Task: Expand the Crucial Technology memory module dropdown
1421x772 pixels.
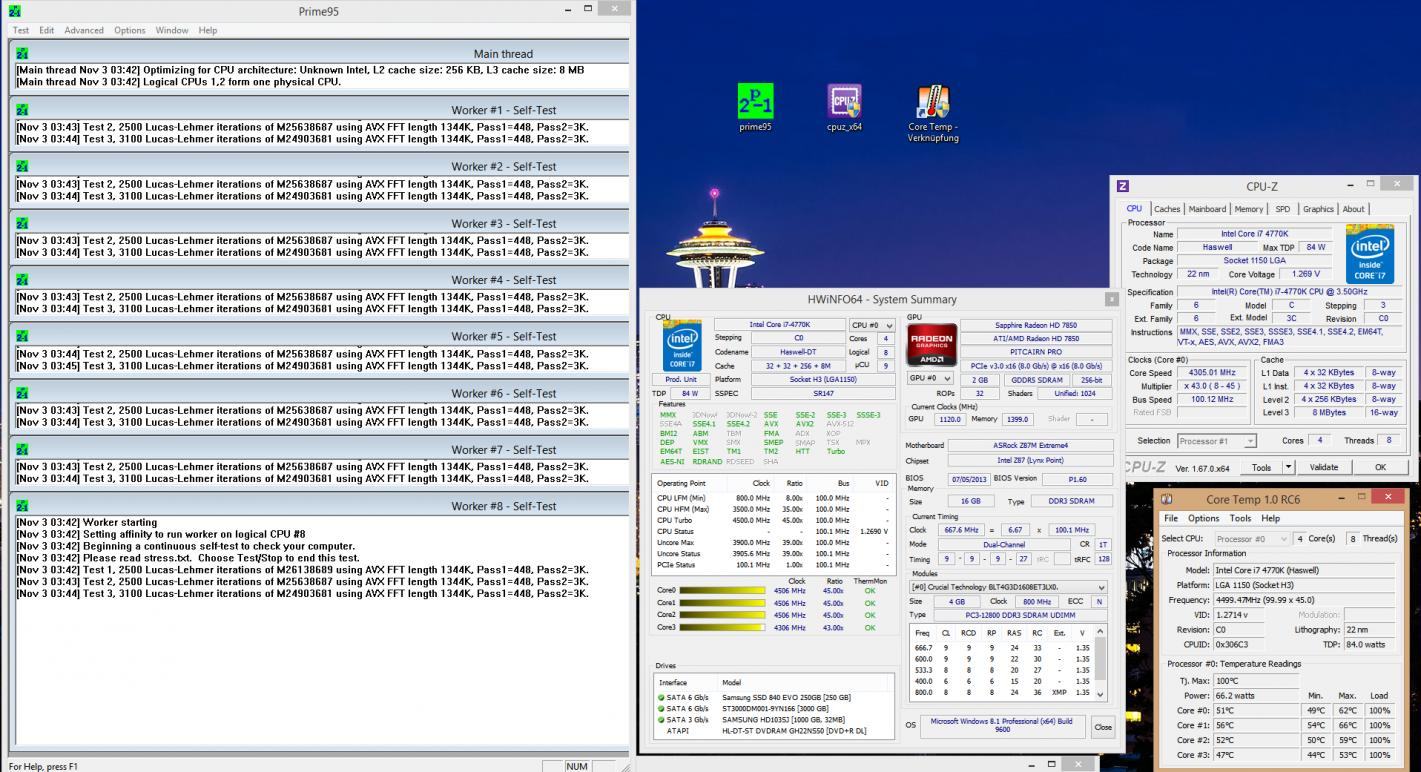Action: tap(1007, 587)
